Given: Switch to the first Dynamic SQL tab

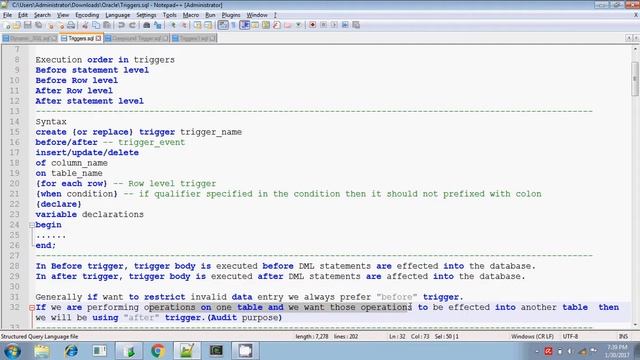Looking at the screenshot, I should 30,38.
